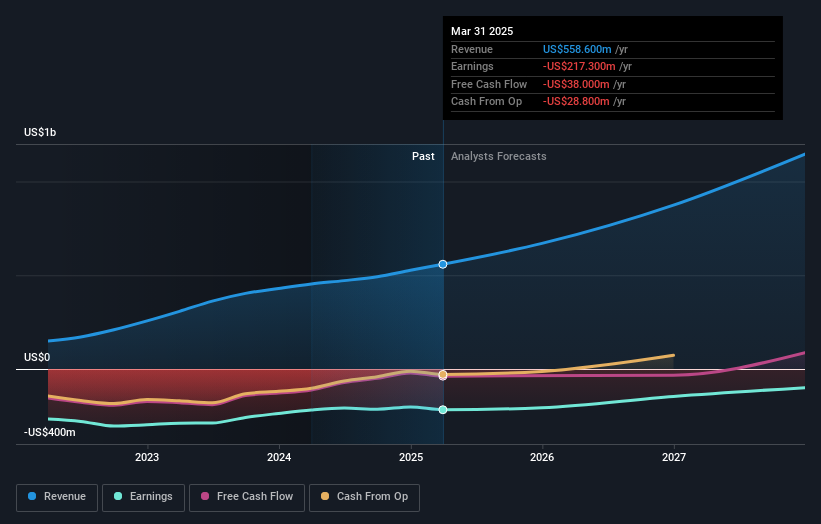Click the blue Revenue legend dot
Image resolution: width=821 pixels, height=524 pixels.
32,496
